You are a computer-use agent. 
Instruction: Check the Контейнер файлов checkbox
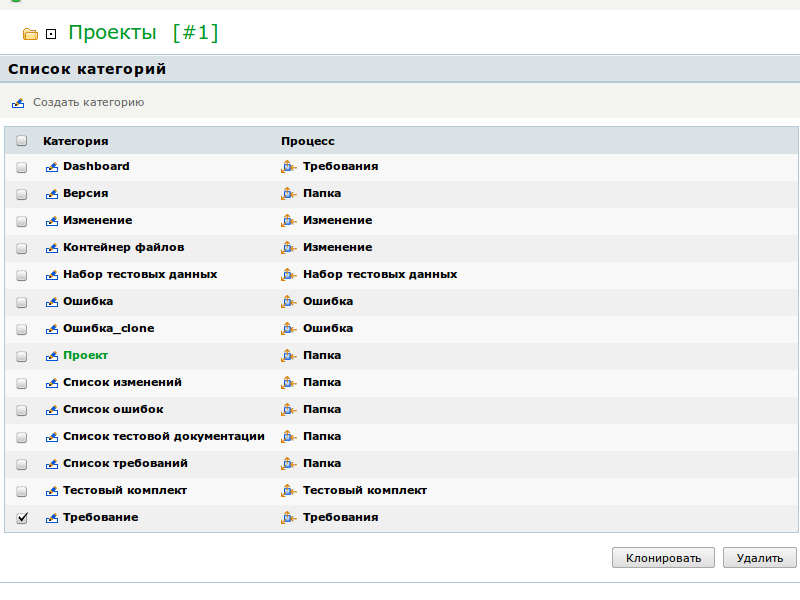coord(22,248)
